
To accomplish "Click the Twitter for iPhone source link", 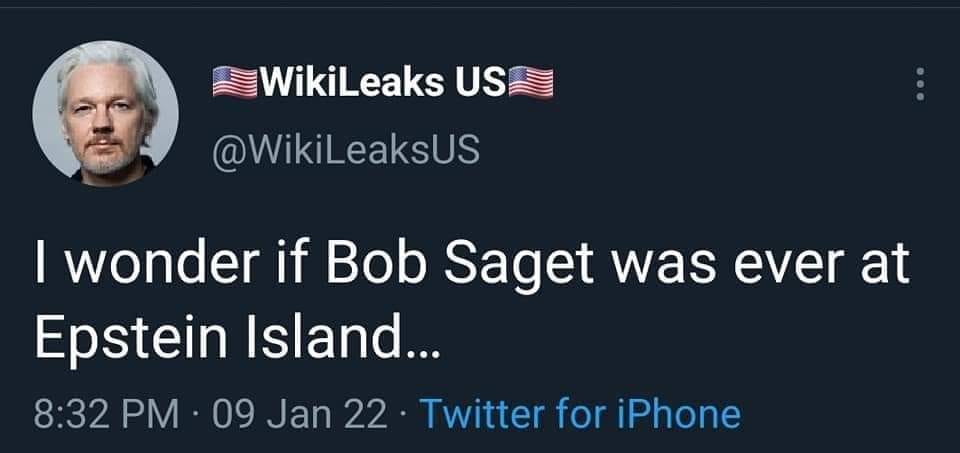I will click(x=580, y=413).
